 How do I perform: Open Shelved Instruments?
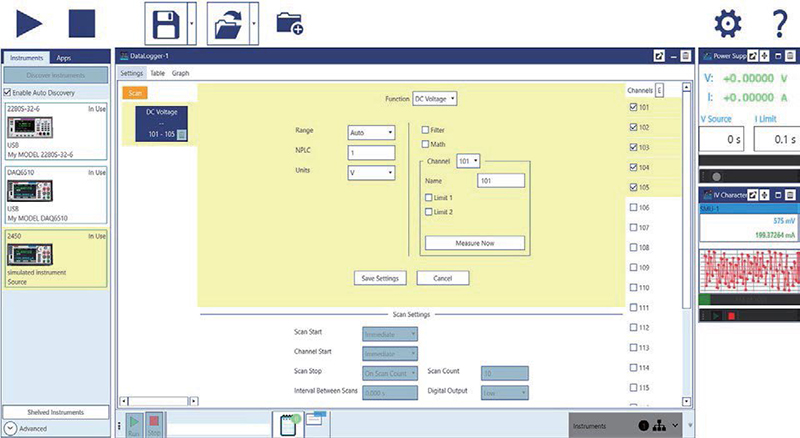[x=56, y=412]
